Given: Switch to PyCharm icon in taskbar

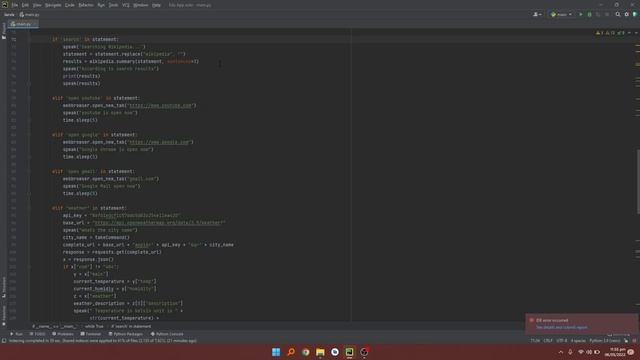Looking at the screenshot, I should [349, 352].
